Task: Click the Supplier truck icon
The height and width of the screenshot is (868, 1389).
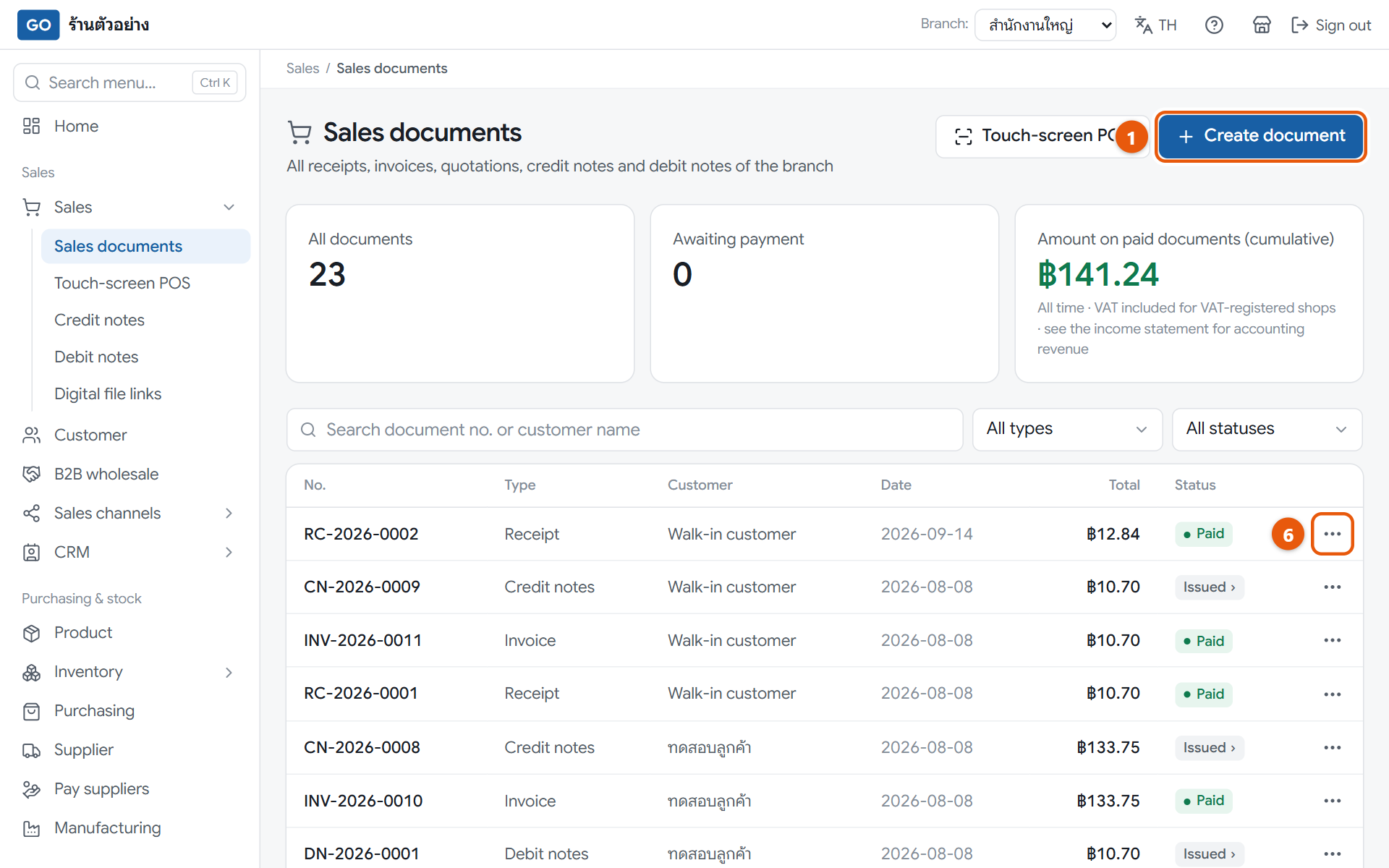Action: click(x=31, y=750)
